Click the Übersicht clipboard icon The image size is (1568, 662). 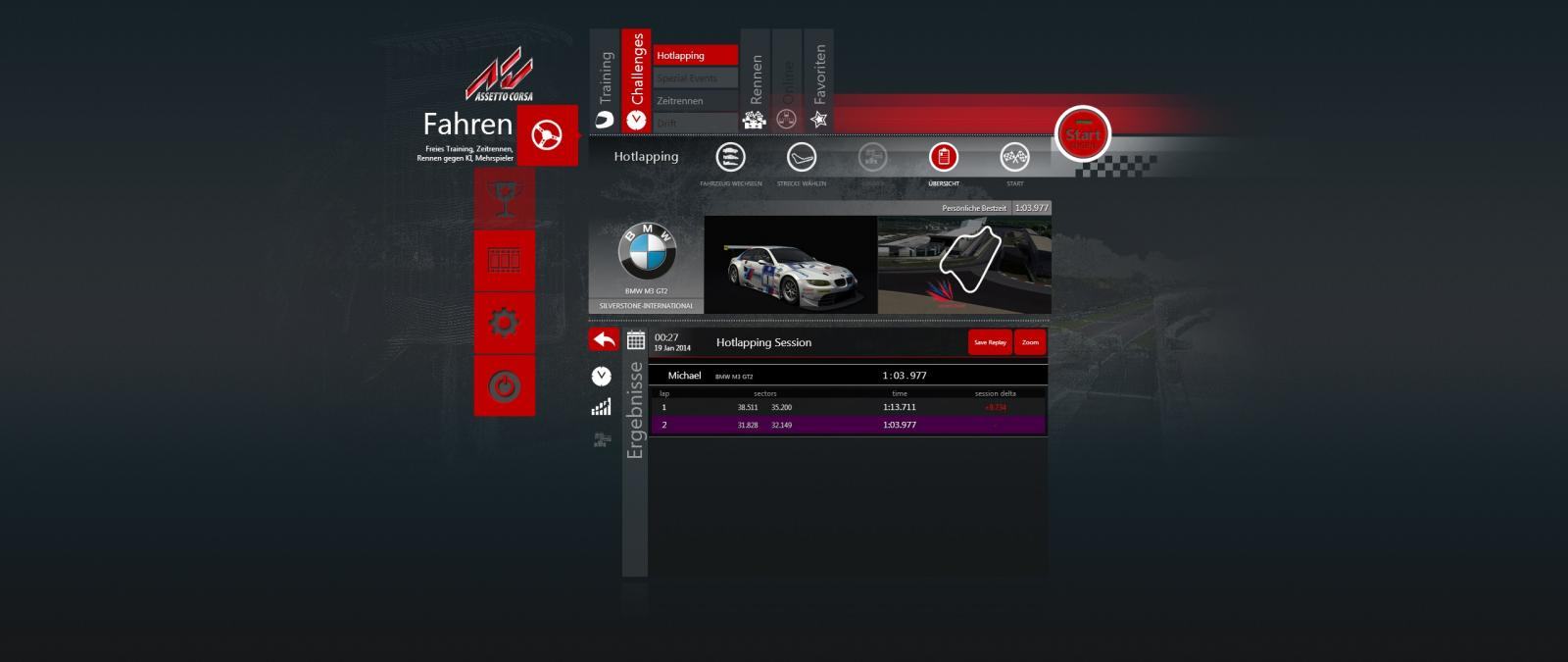pyautogui.click(x=943, y=157)
